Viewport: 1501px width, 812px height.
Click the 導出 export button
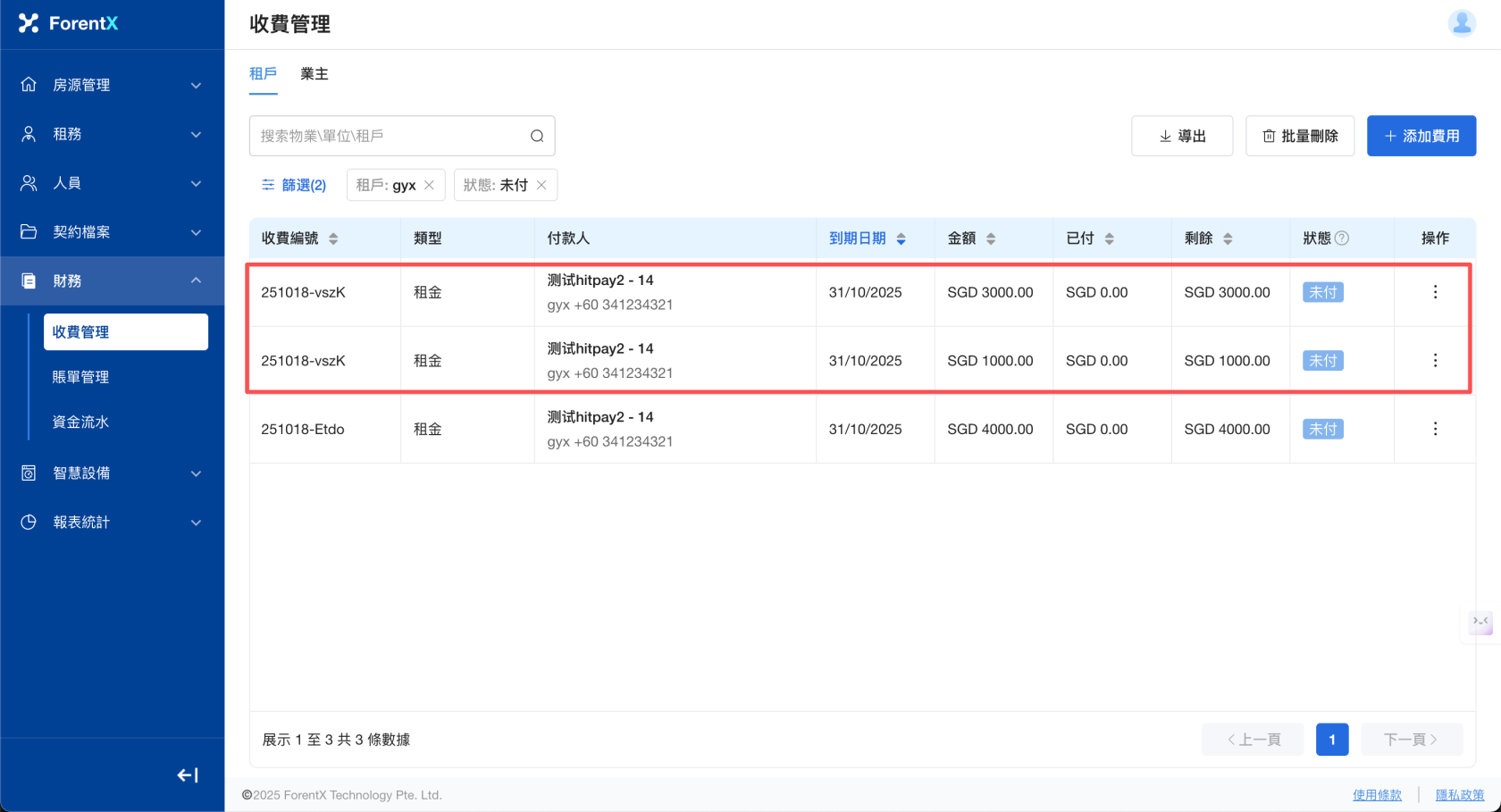pos(1182,136)
